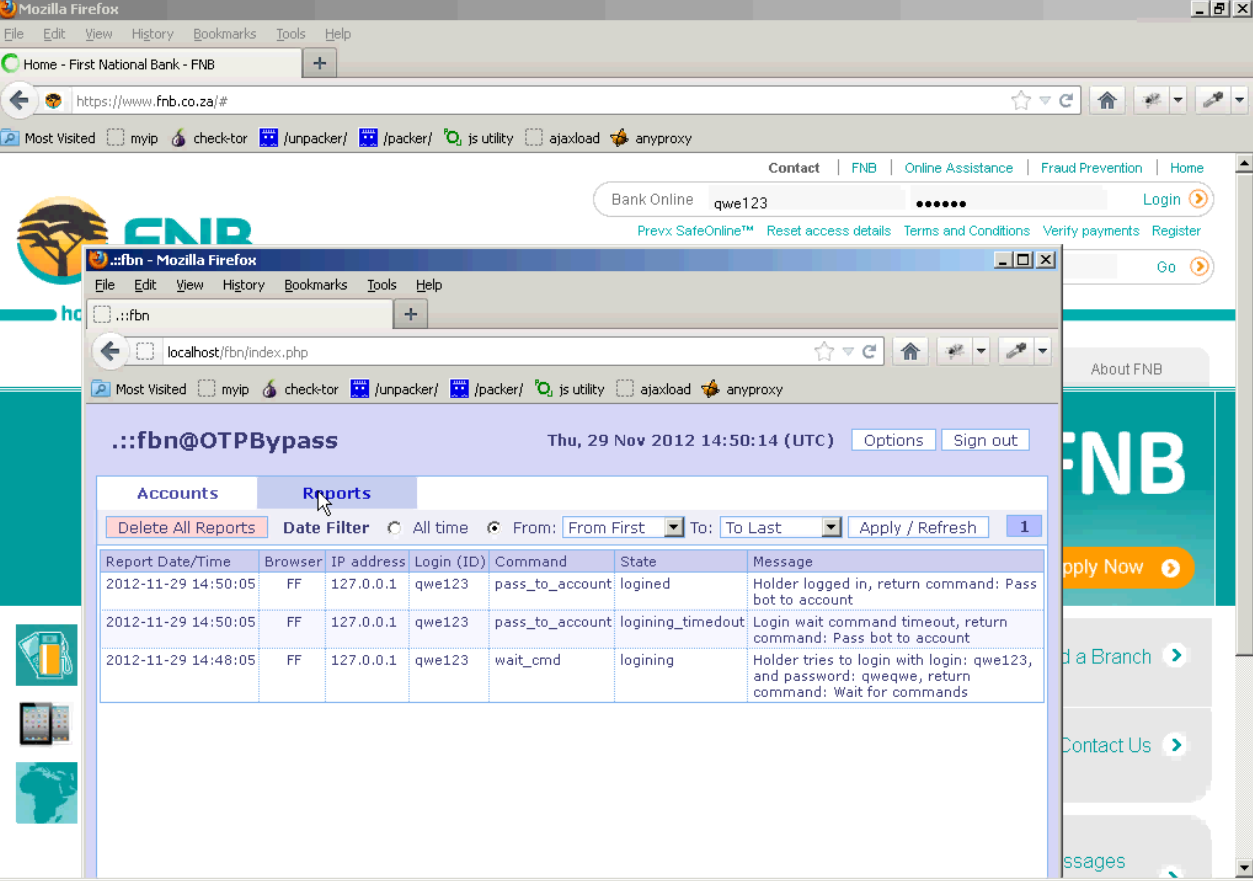1253x881 pixels.
Task: Click tablet devices icon on FNB page
Action: point(46,724)
